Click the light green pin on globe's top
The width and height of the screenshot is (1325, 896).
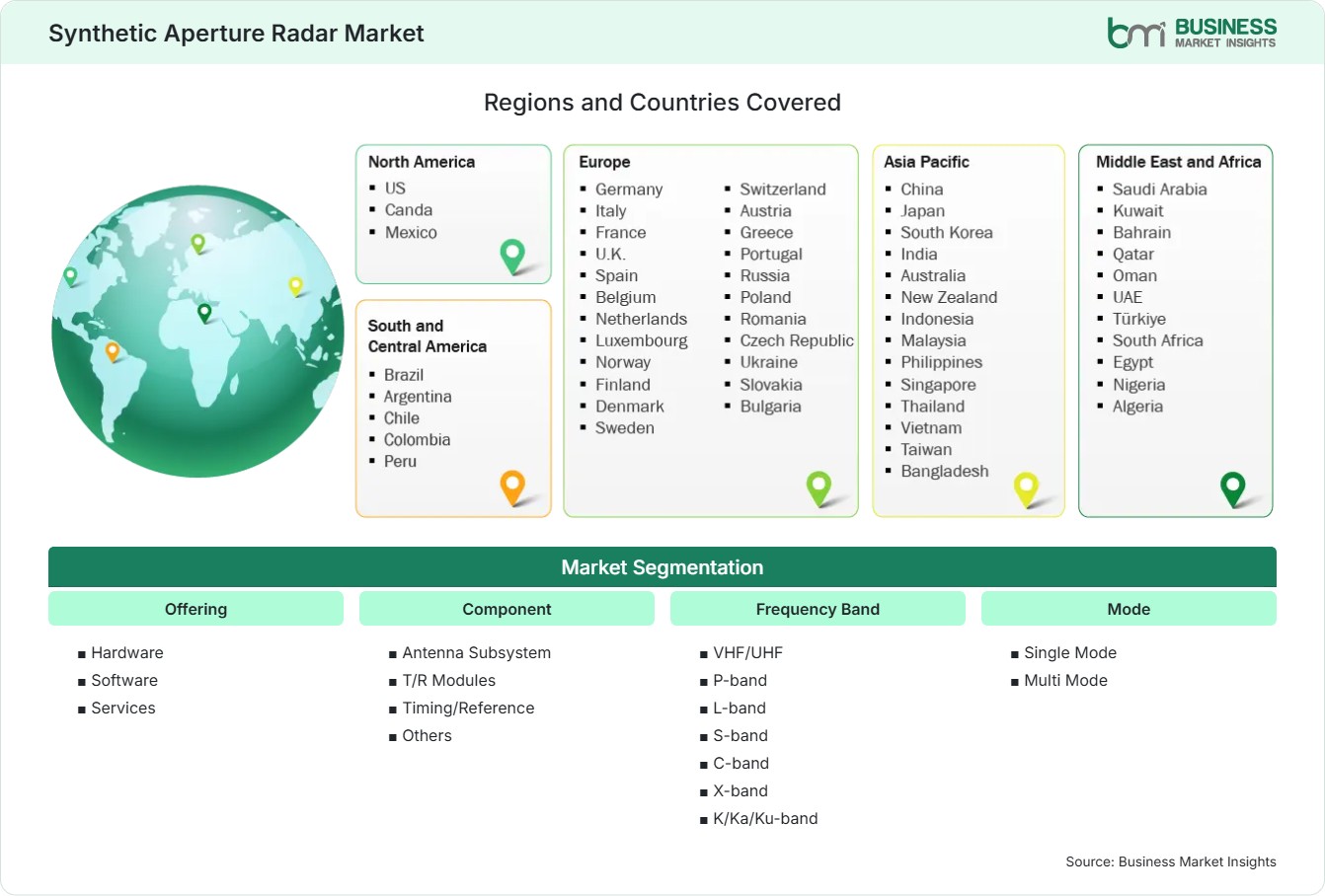click(197, 243)
